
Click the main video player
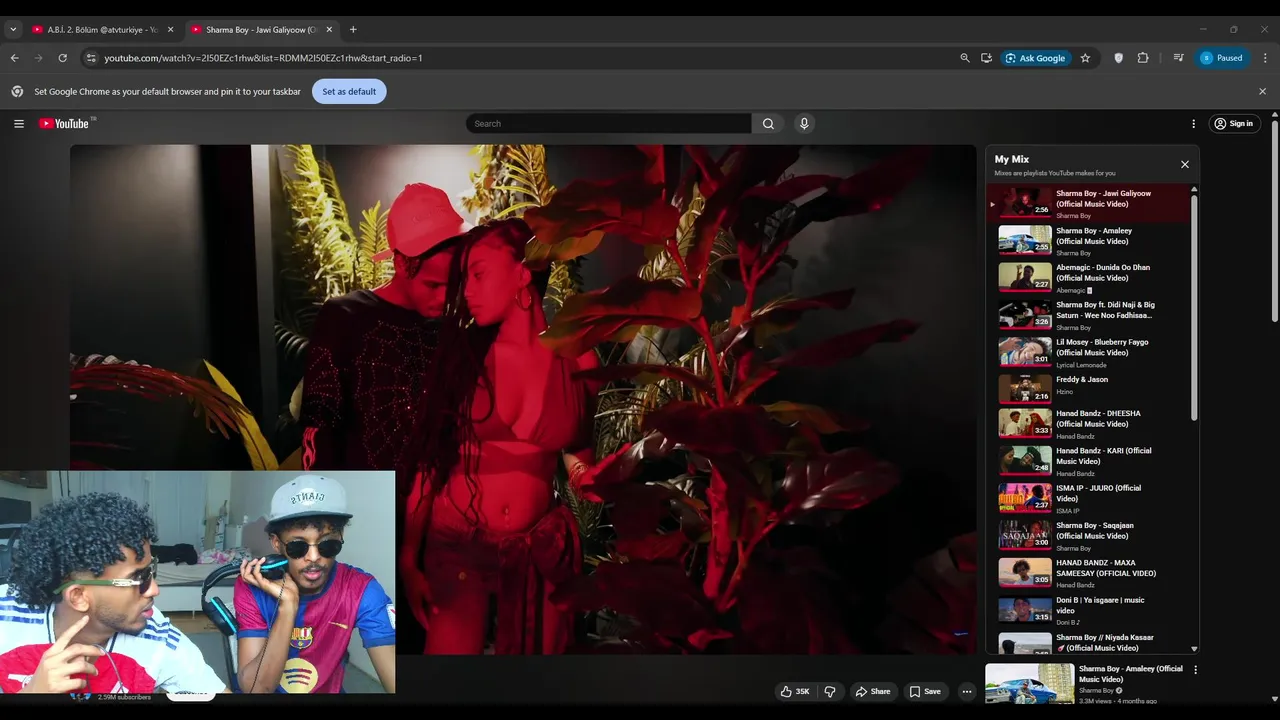(522, 400)
